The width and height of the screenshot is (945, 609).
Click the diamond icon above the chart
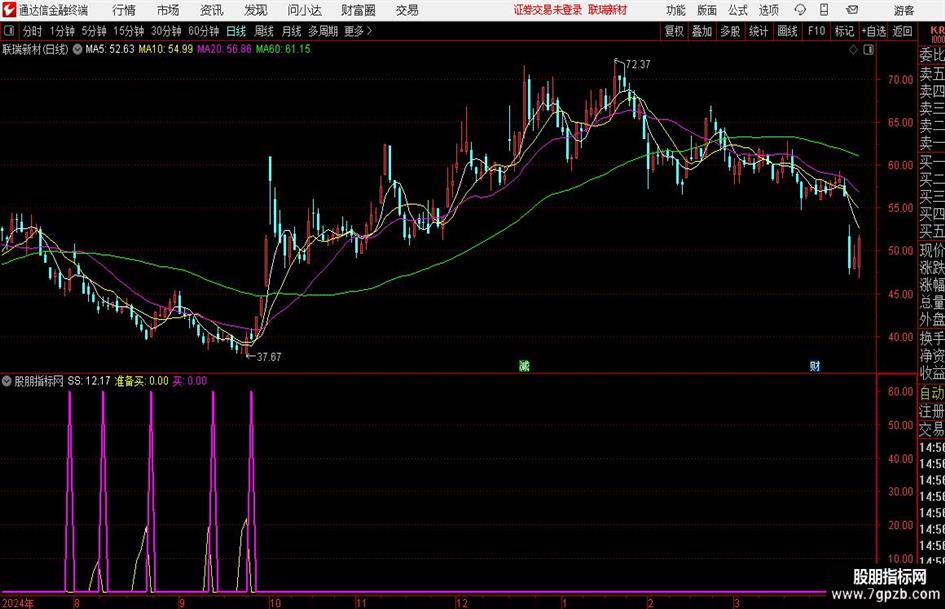[x=853, y=49]
